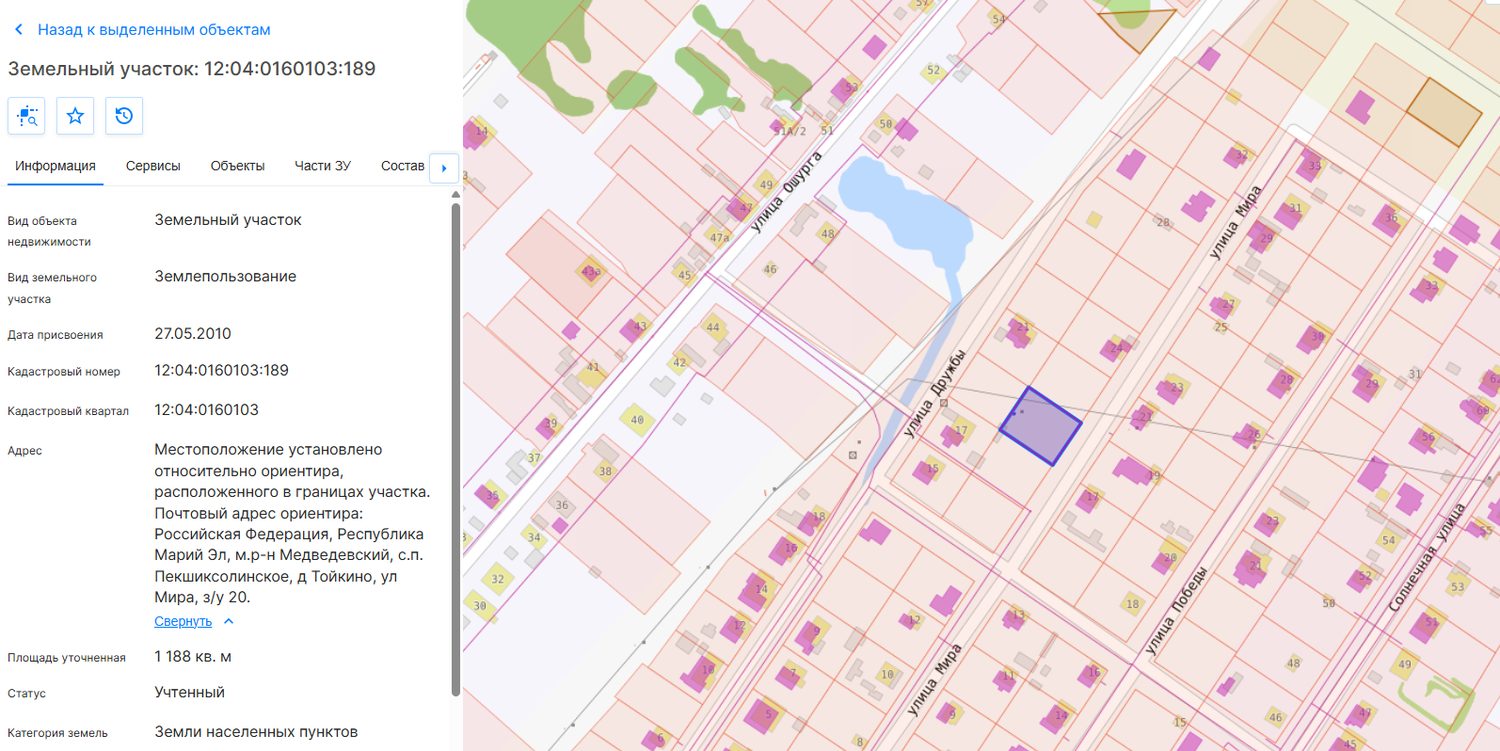Click the address text starting Местоположение установлено
Image resolution: width=1500 pixels, height=751 pixels.
(x=292, y=523)
